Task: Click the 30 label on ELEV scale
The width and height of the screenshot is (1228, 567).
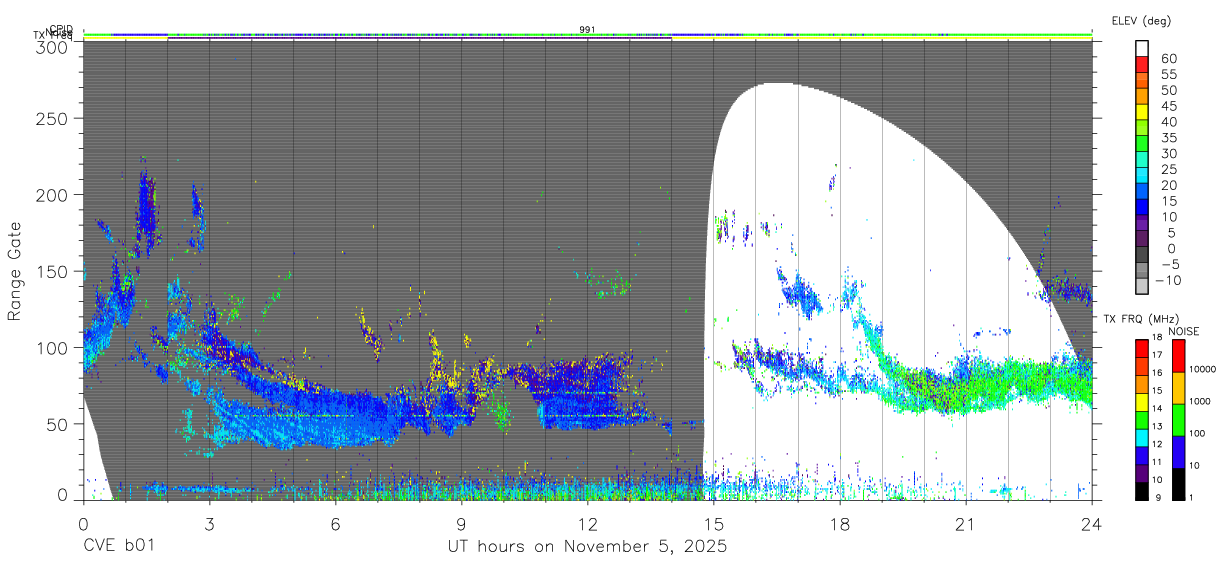Action: (1169, 154)
